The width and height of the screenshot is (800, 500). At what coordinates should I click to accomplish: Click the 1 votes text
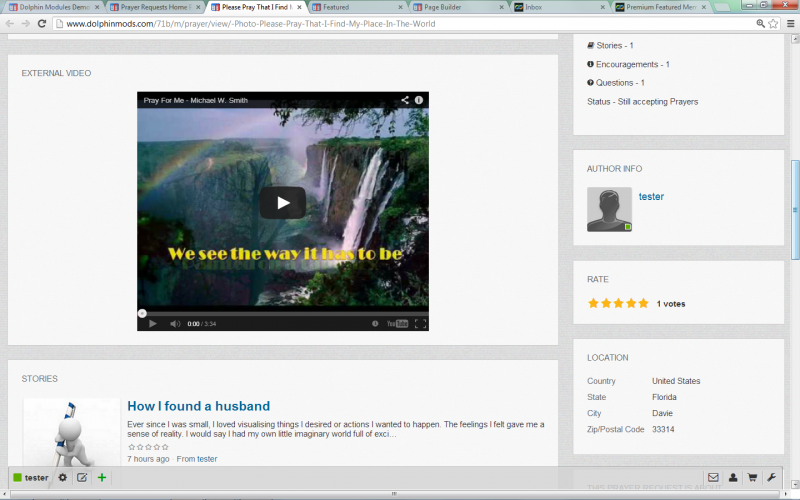pos(671,304)
